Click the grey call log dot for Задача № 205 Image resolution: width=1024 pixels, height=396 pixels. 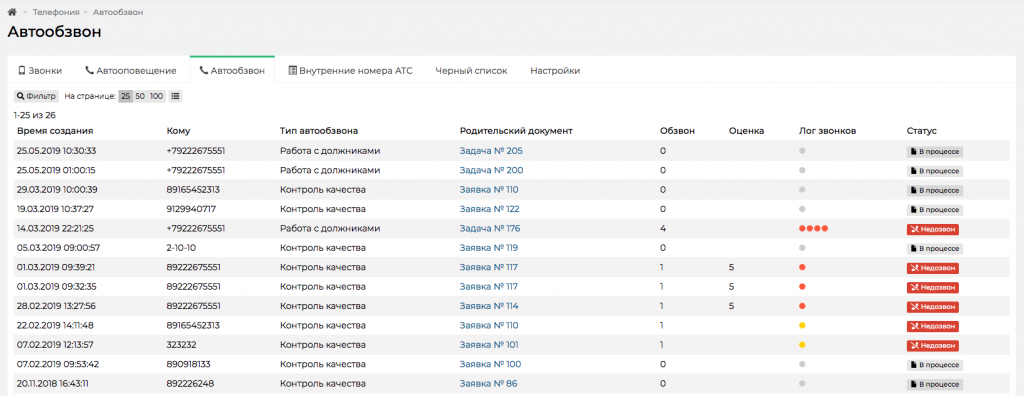pos(802,151)
